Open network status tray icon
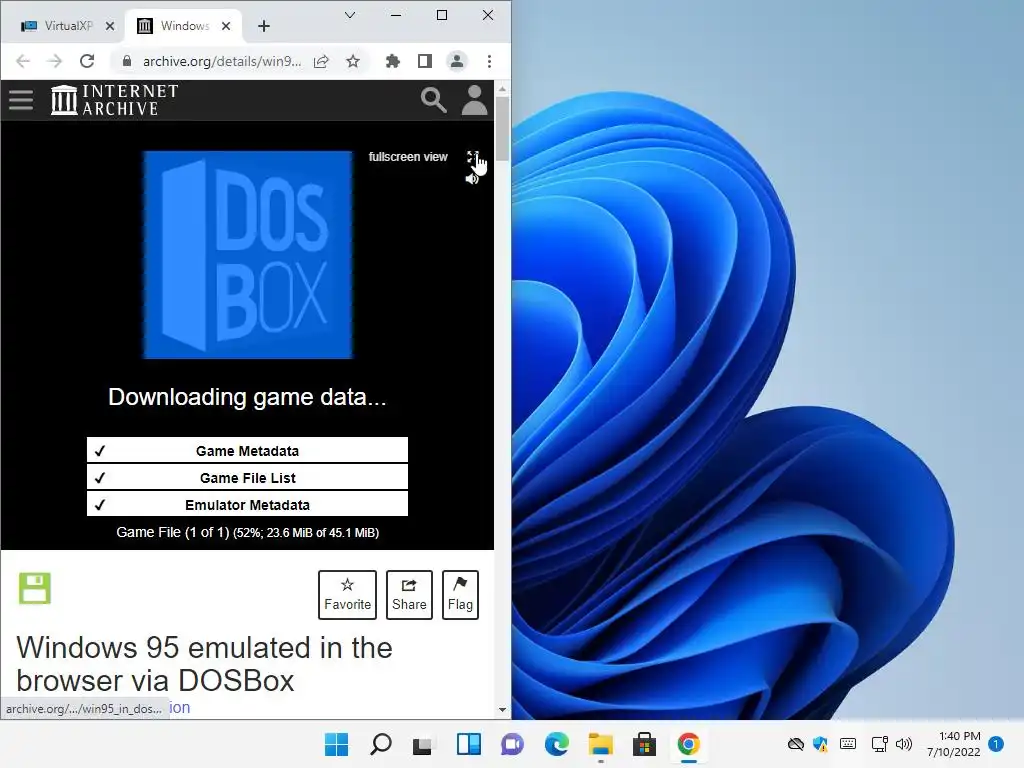The image size is (1024, 768). (x=879, y=744)
